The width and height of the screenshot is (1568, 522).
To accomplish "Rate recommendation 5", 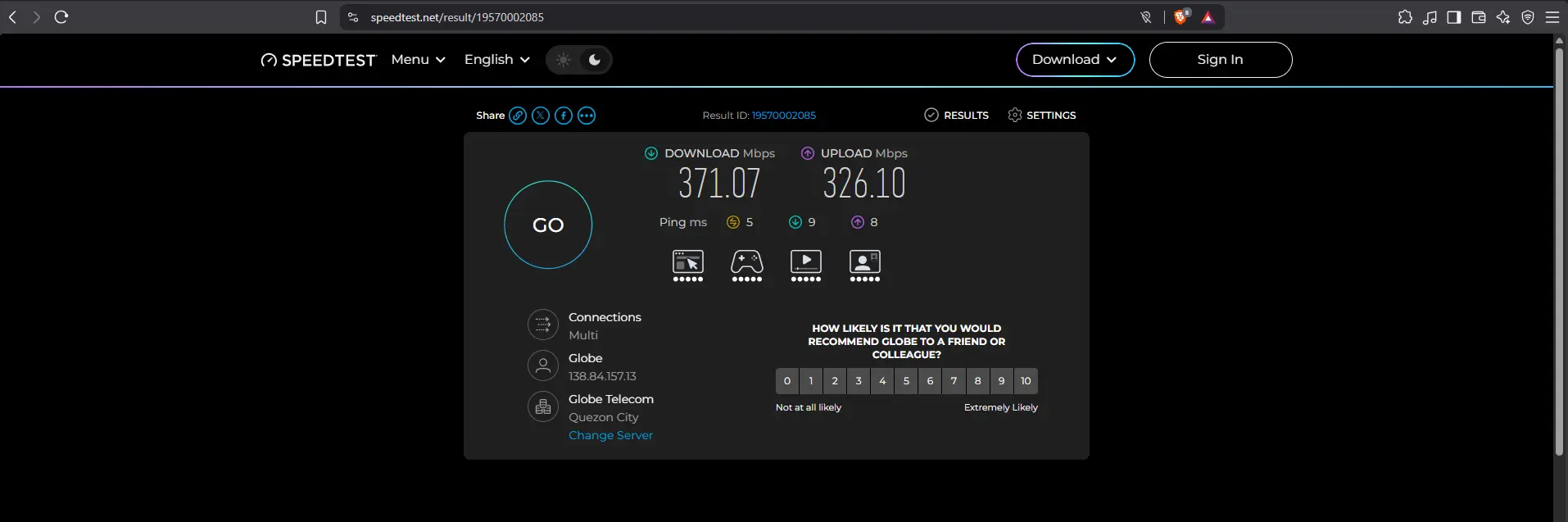I will 906,381.
